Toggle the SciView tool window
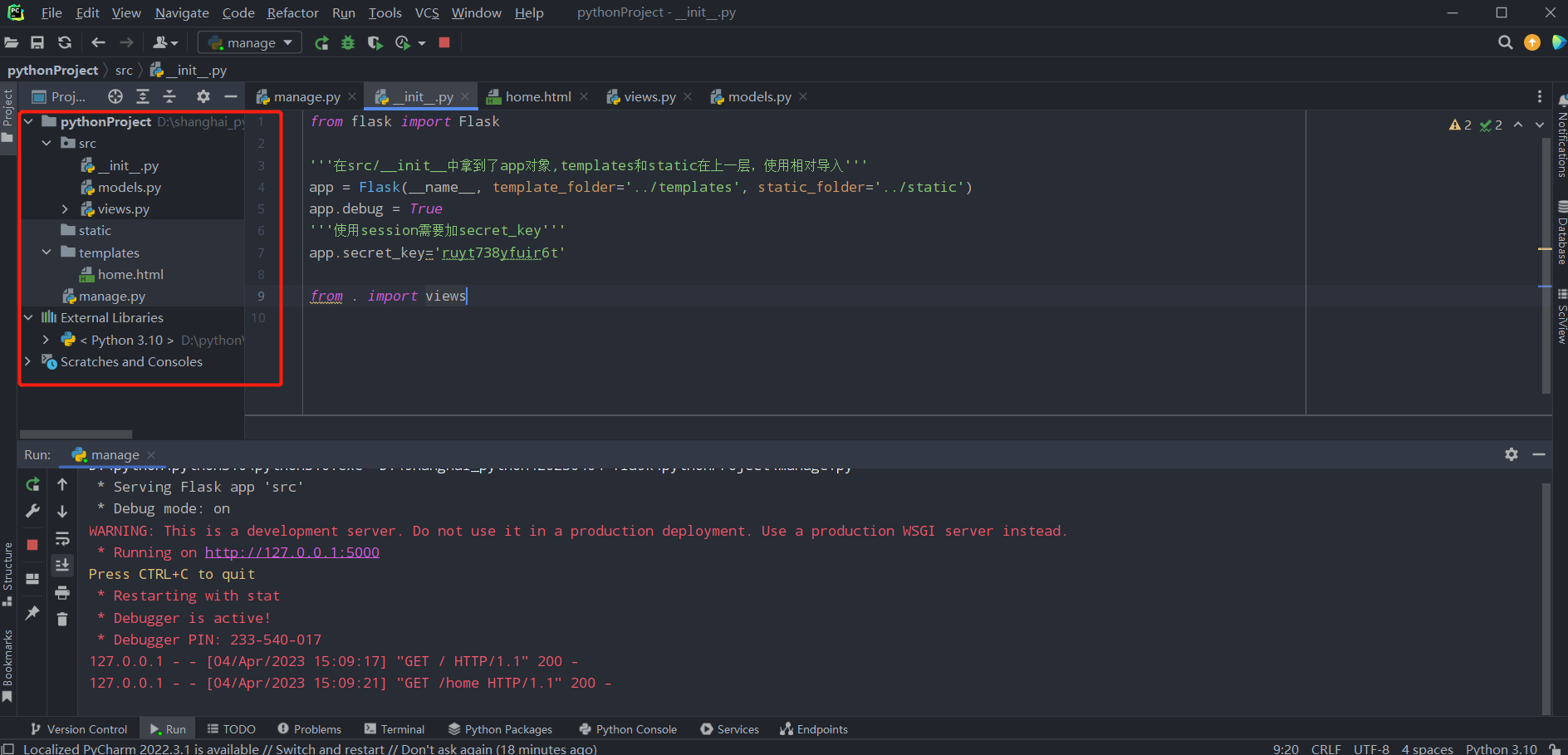Viewport: 1568px width, 755px height. pyautogui.click(x=1561, y=317)
